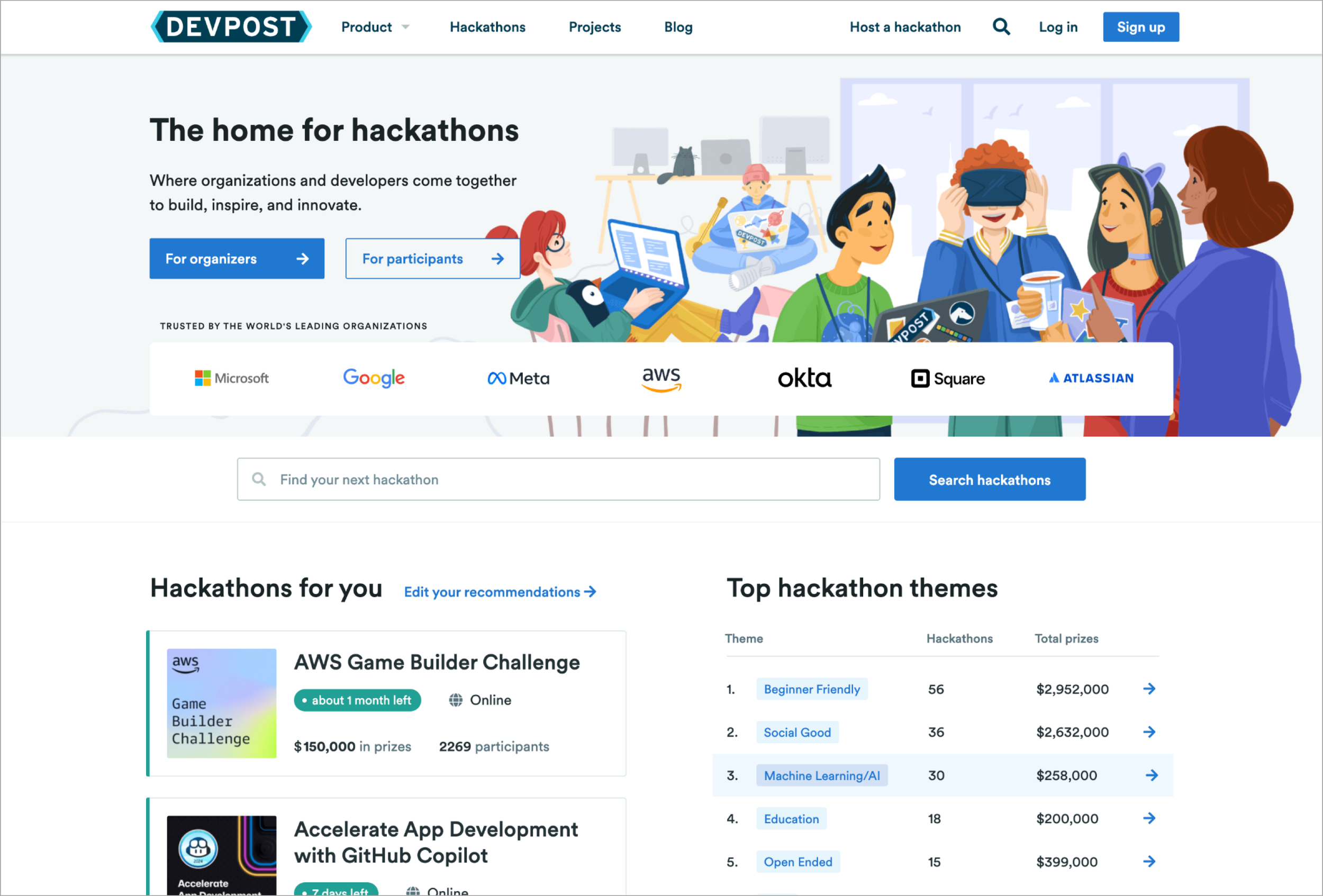Select the Machine Learning/AI theme tag

pyautogui.click(x=822, y=775)
